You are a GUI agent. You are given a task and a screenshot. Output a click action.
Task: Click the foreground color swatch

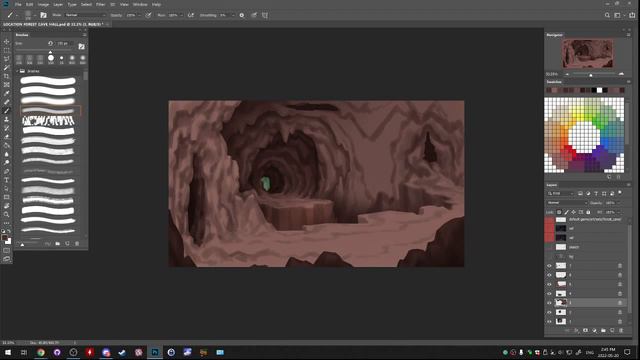click(5, 238)
